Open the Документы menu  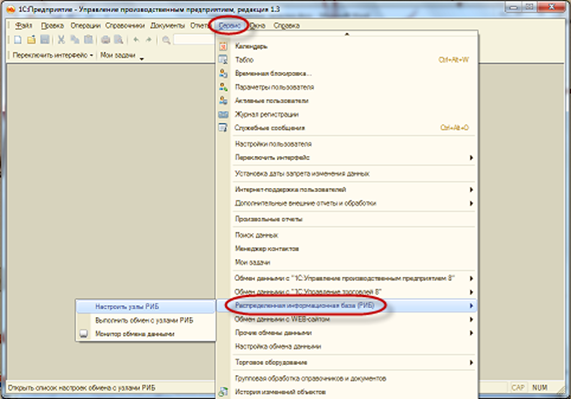click(168, 25)
